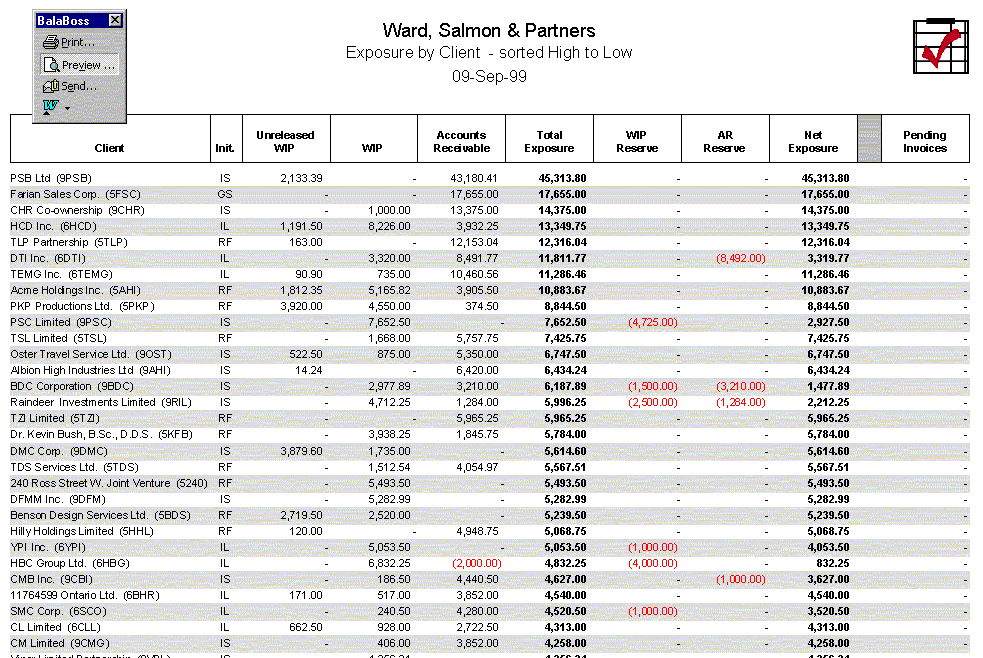
Task: Click the Pending Invoices column header
Action: point(925,141)
